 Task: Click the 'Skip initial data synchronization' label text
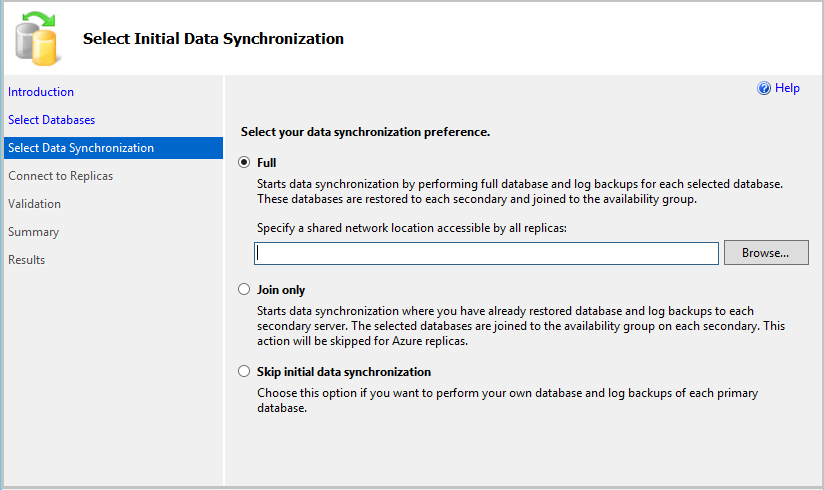coord(344,372)
